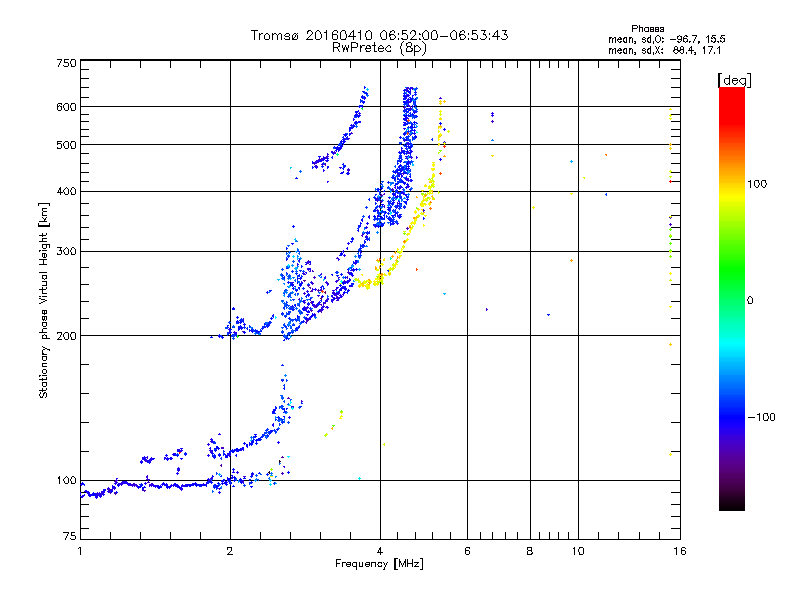Click the 'RwPretec (8p)' subtitle
This screenshot has width=800, height=600.
[x=379, y=48]
